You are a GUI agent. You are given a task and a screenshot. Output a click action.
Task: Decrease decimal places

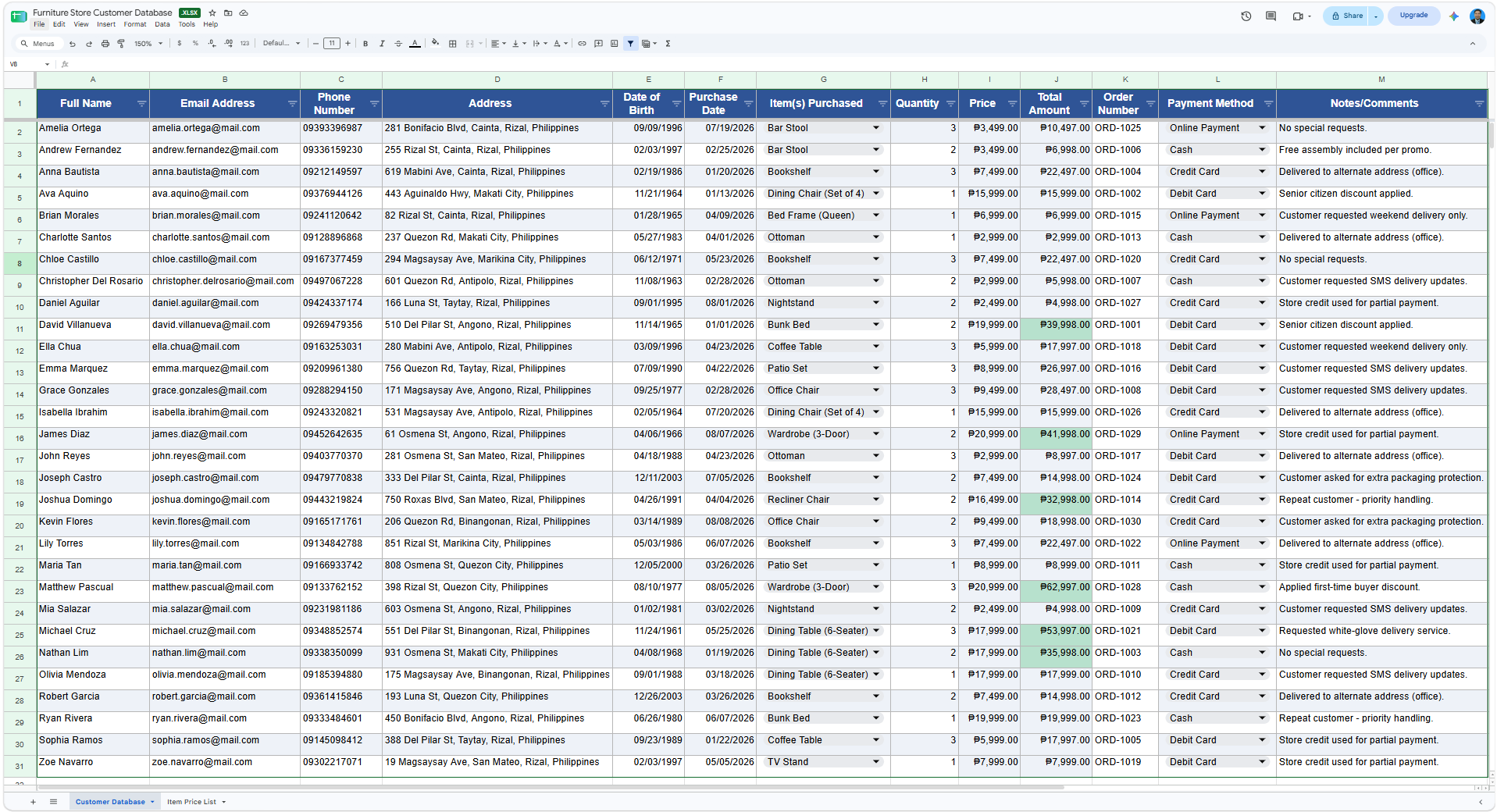[212, 44]
